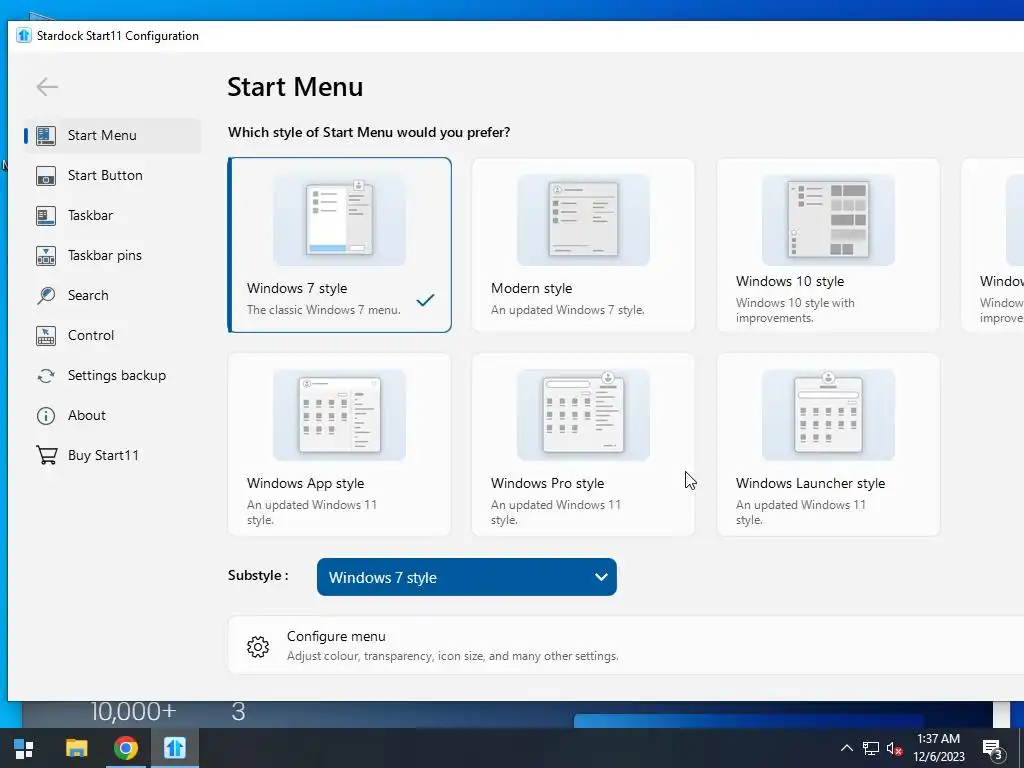Screen dimensions: 1024x768
Task: Select the Windows 7 style card
Action: click(x=340, y=245)
